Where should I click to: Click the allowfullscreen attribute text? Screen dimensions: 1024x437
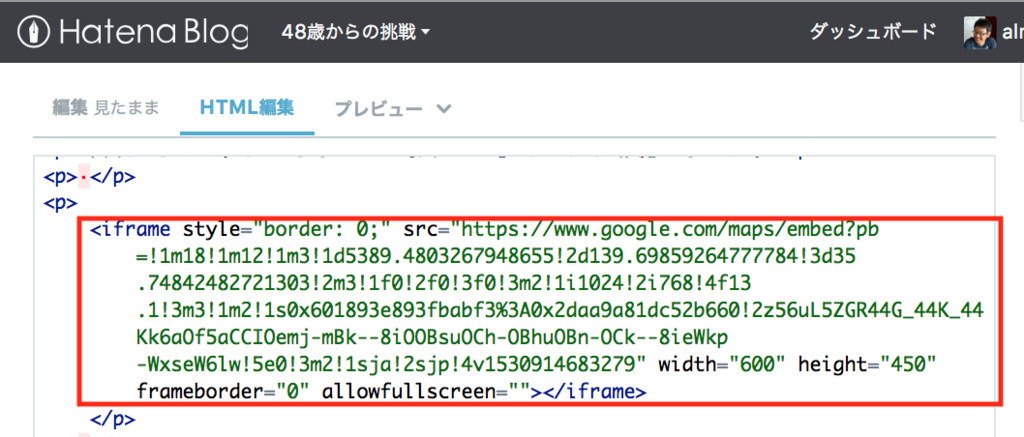pos(425,392)
